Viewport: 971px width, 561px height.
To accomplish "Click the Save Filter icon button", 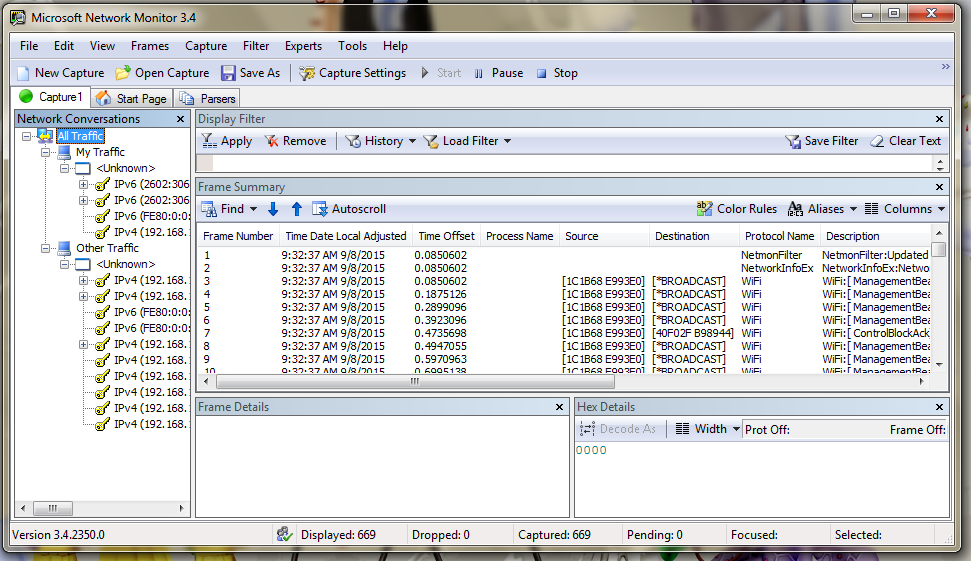I will 793,141.
